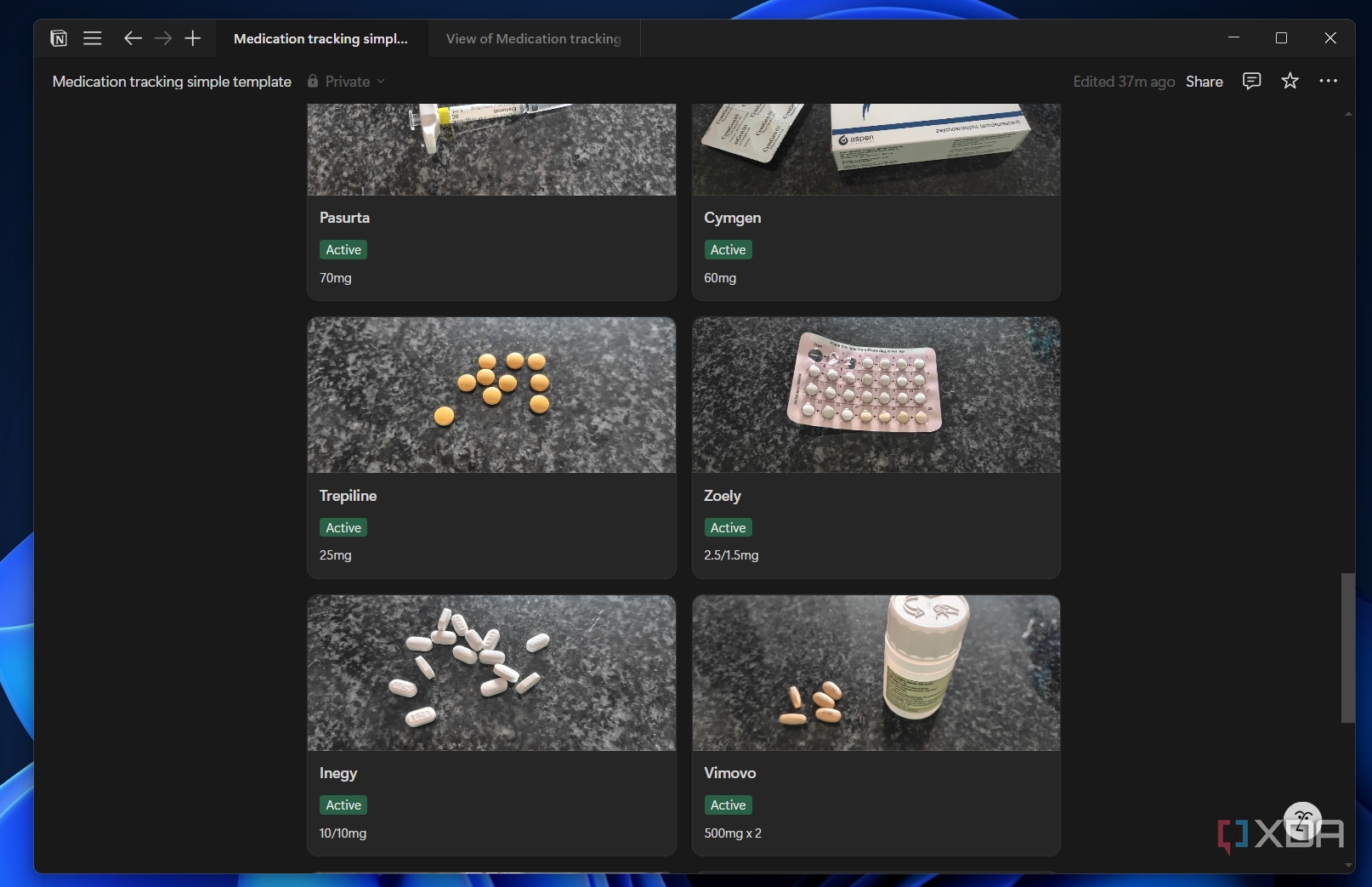Click the 2.5/1.5mg dosage text
This screenshot has width=1372, height=887.
tap(731, 555)
